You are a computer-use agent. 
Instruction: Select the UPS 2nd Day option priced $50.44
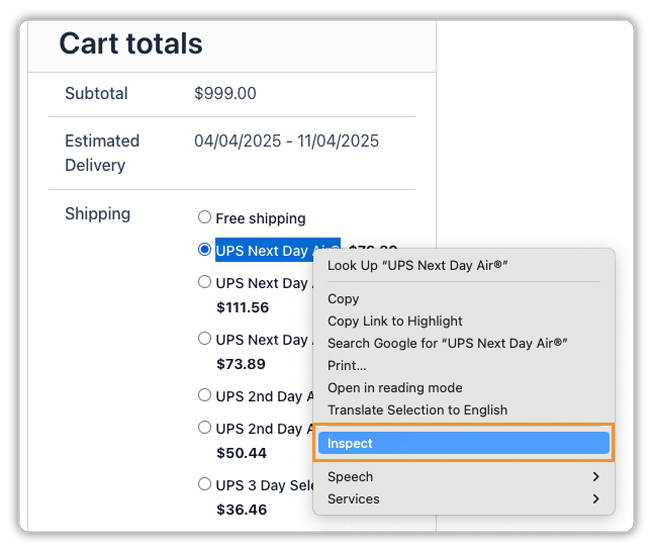[x=204, y=428]
